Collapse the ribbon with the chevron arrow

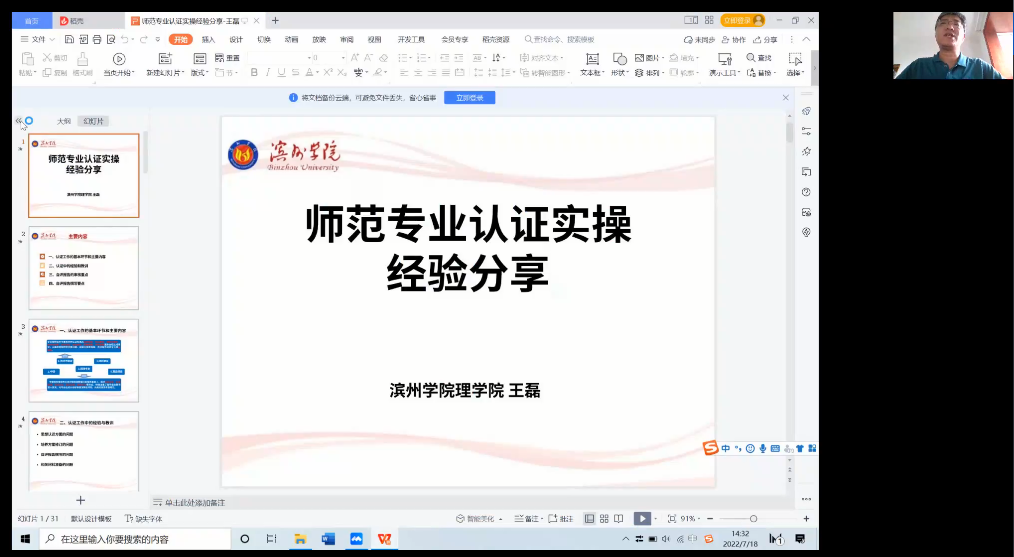pos(806,39)
